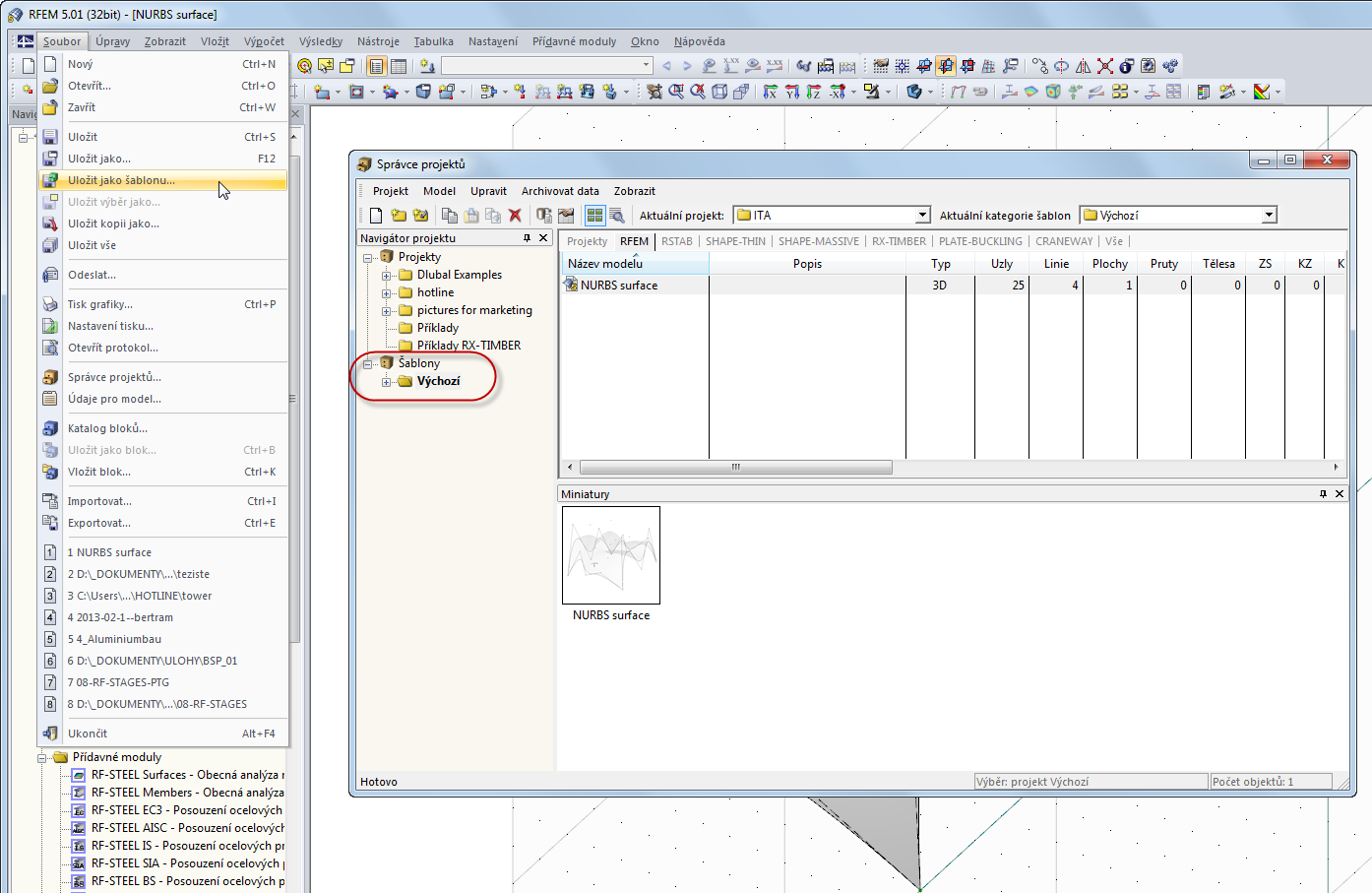Viewport: 1372px width, 893px height.
Task: Expand the hotline folder node
Action: tap(386, 293)
